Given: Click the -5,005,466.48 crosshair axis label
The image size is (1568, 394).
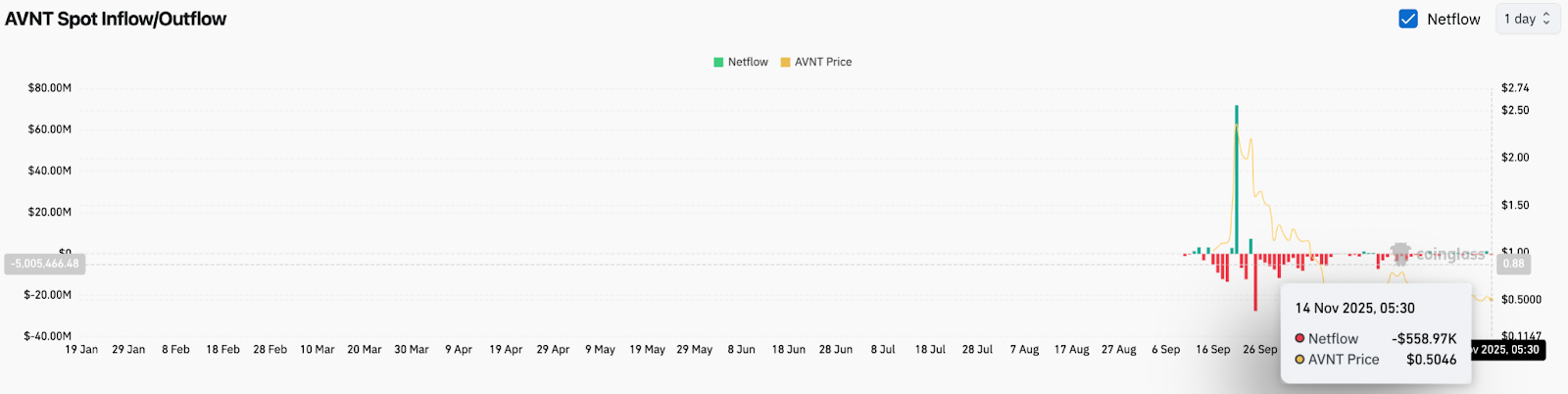Looking at the screenshot, I should (45, 264).
